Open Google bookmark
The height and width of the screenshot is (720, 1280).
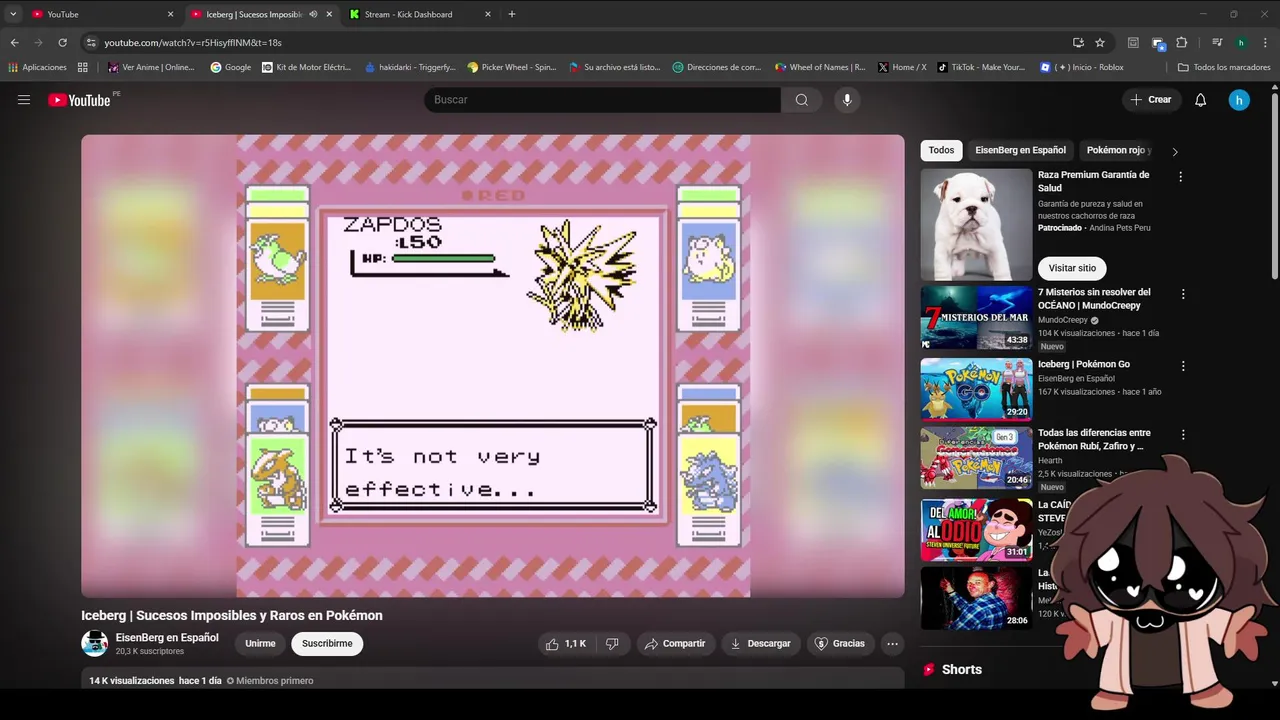pos(231,67)
